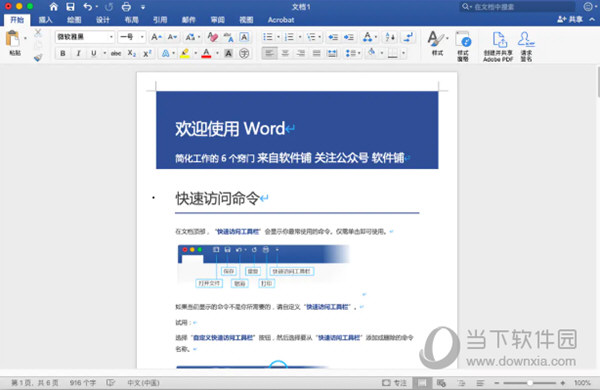Image resolution: width=600 pixels, height=390 pixels.
Task: Open the Paste clipboard icon
Action: 13,39
